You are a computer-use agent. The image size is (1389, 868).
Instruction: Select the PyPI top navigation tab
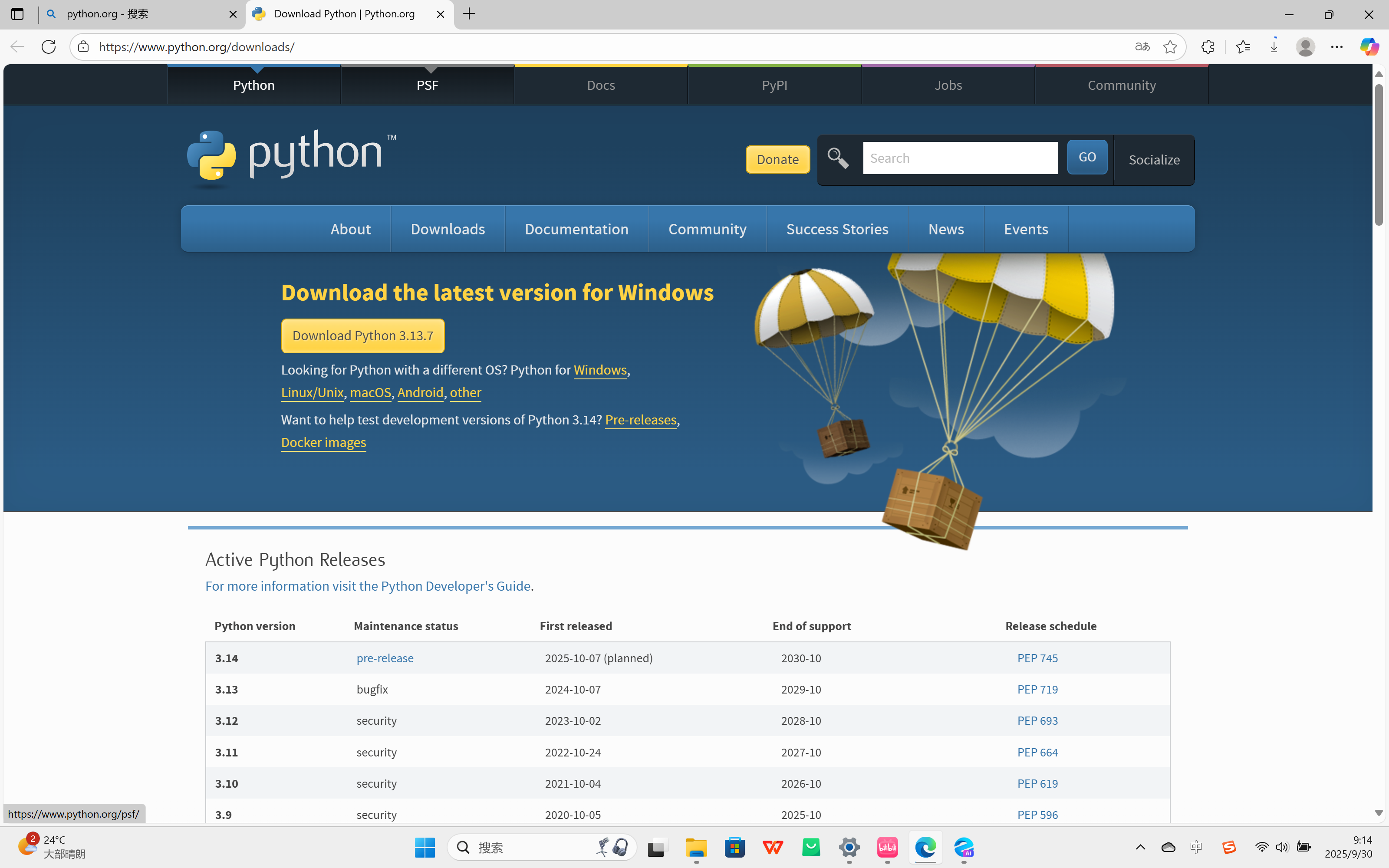coord(773,85)
